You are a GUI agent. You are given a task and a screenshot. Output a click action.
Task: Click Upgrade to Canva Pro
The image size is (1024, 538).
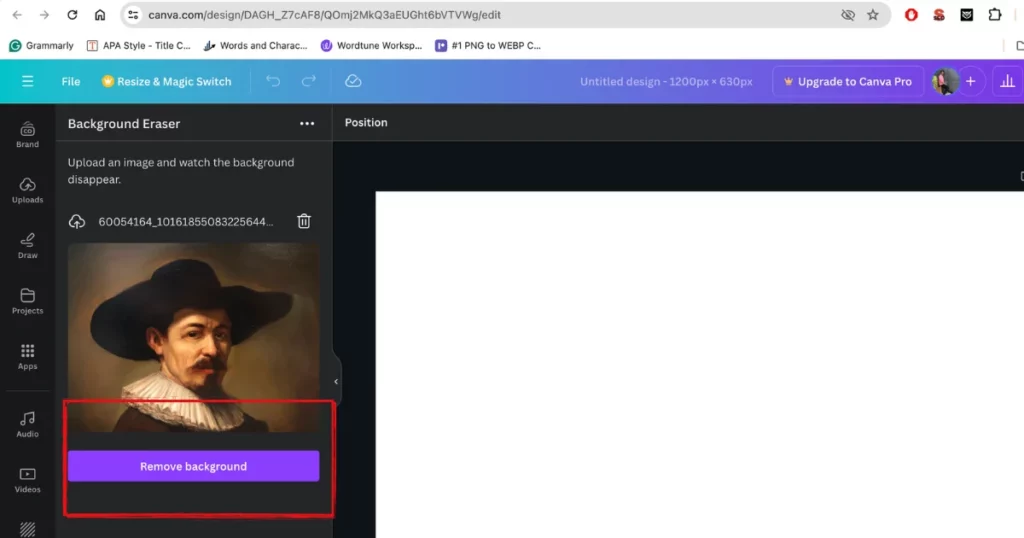click(848, 82)
